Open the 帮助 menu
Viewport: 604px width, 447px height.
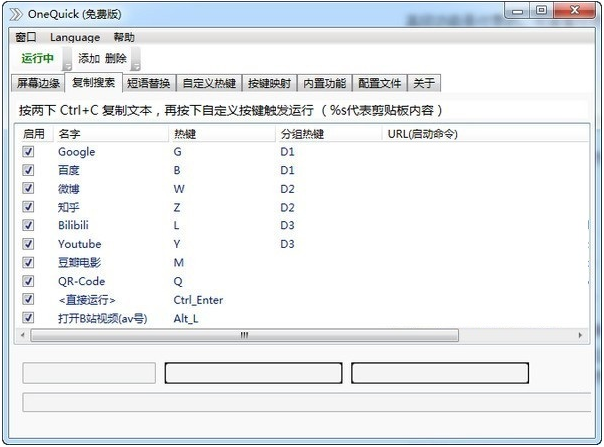coord(124,37)
